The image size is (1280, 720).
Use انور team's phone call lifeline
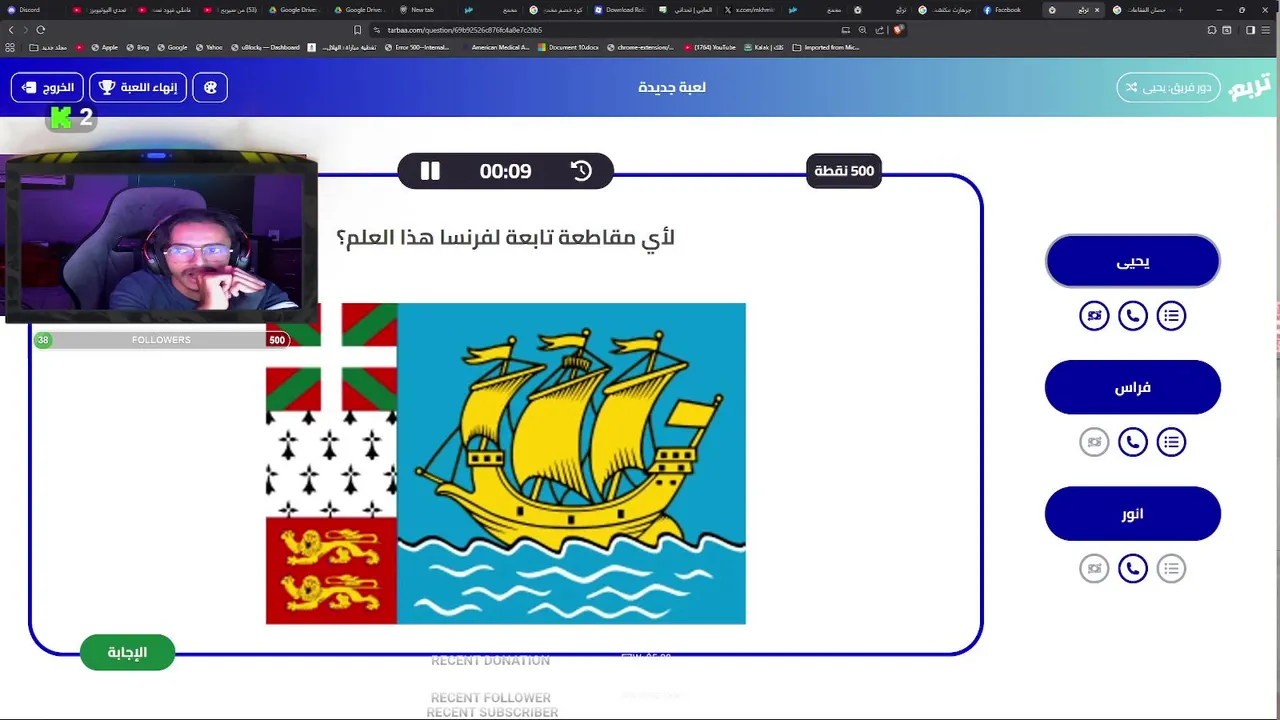pyautogui.click(x=1133, y=569)
